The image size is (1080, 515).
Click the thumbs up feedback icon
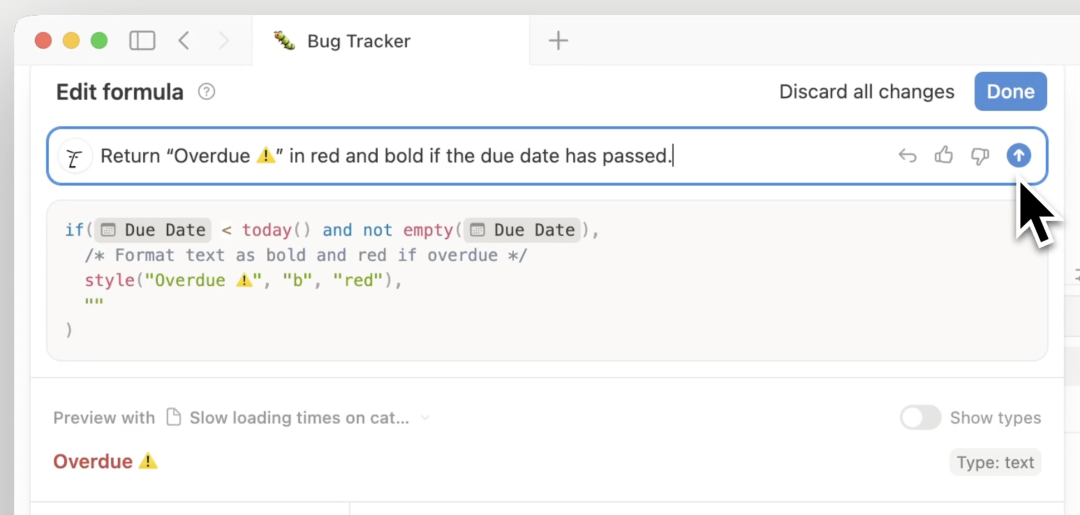coord(944,156)
